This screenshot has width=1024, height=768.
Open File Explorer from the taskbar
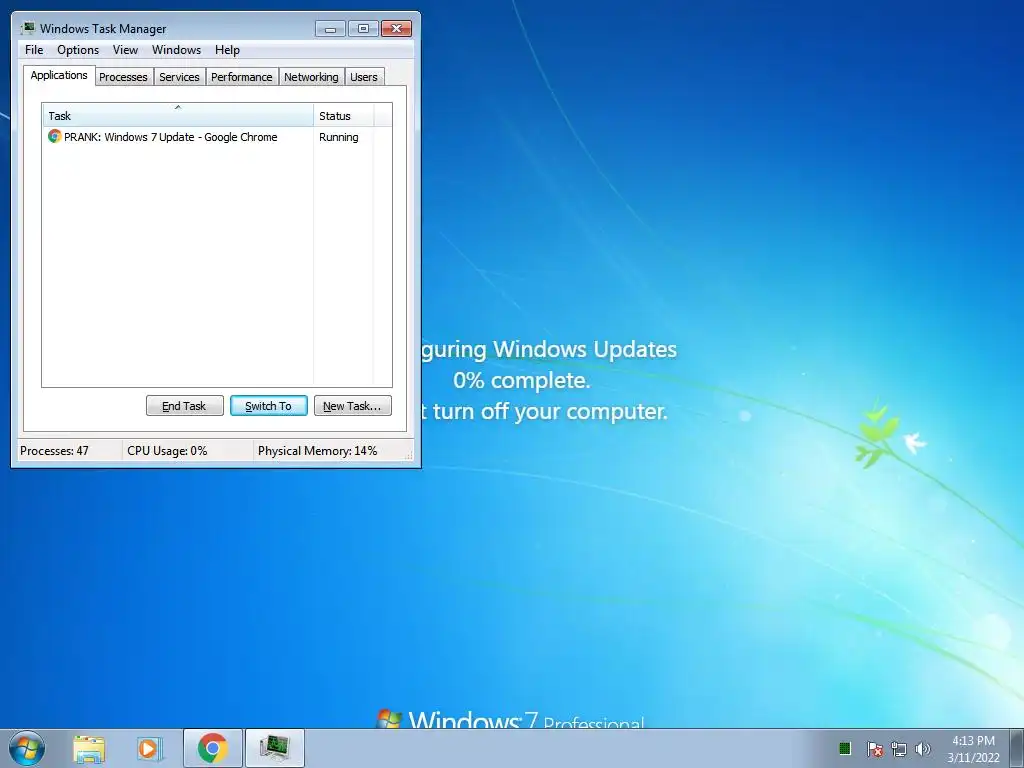coord(89,748)
